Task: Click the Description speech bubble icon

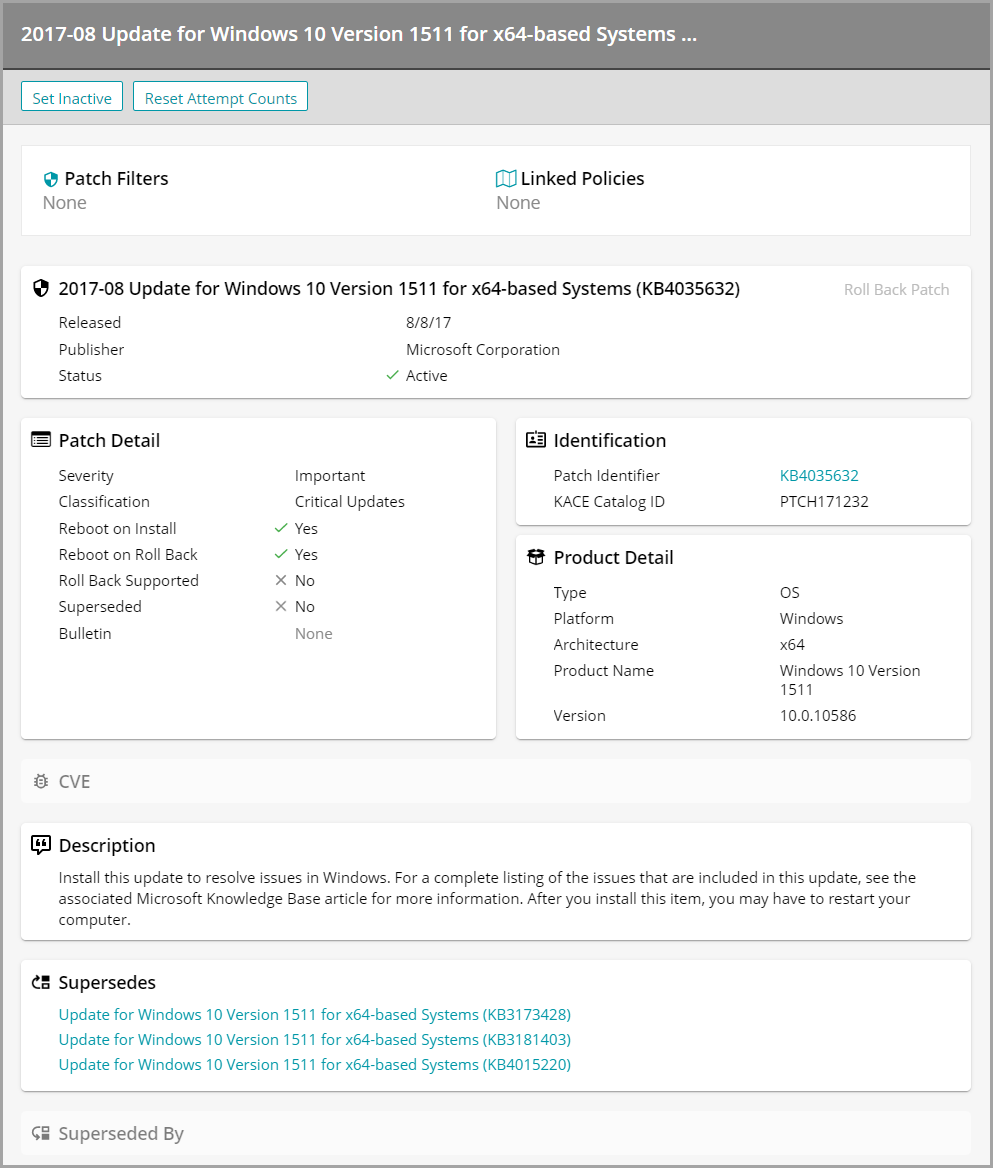Action: click(x=41, y=845)
